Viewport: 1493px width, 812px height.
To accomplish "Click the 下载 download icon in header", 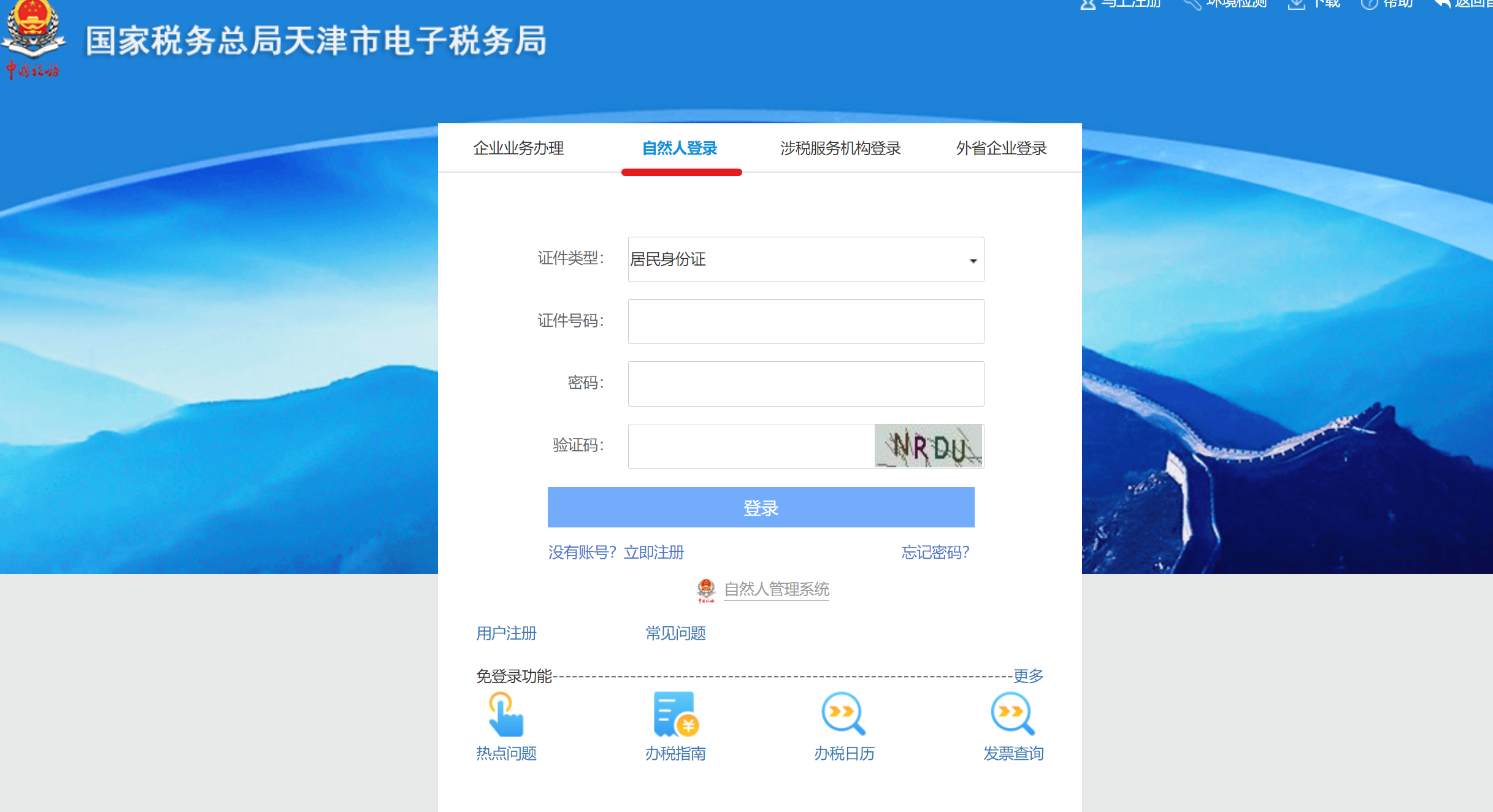I will coord(1296,4).
